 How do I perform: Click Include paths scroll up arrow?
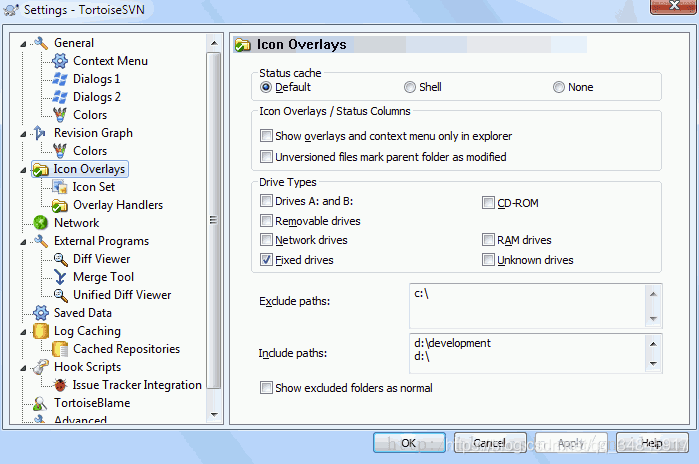point(653,344)
